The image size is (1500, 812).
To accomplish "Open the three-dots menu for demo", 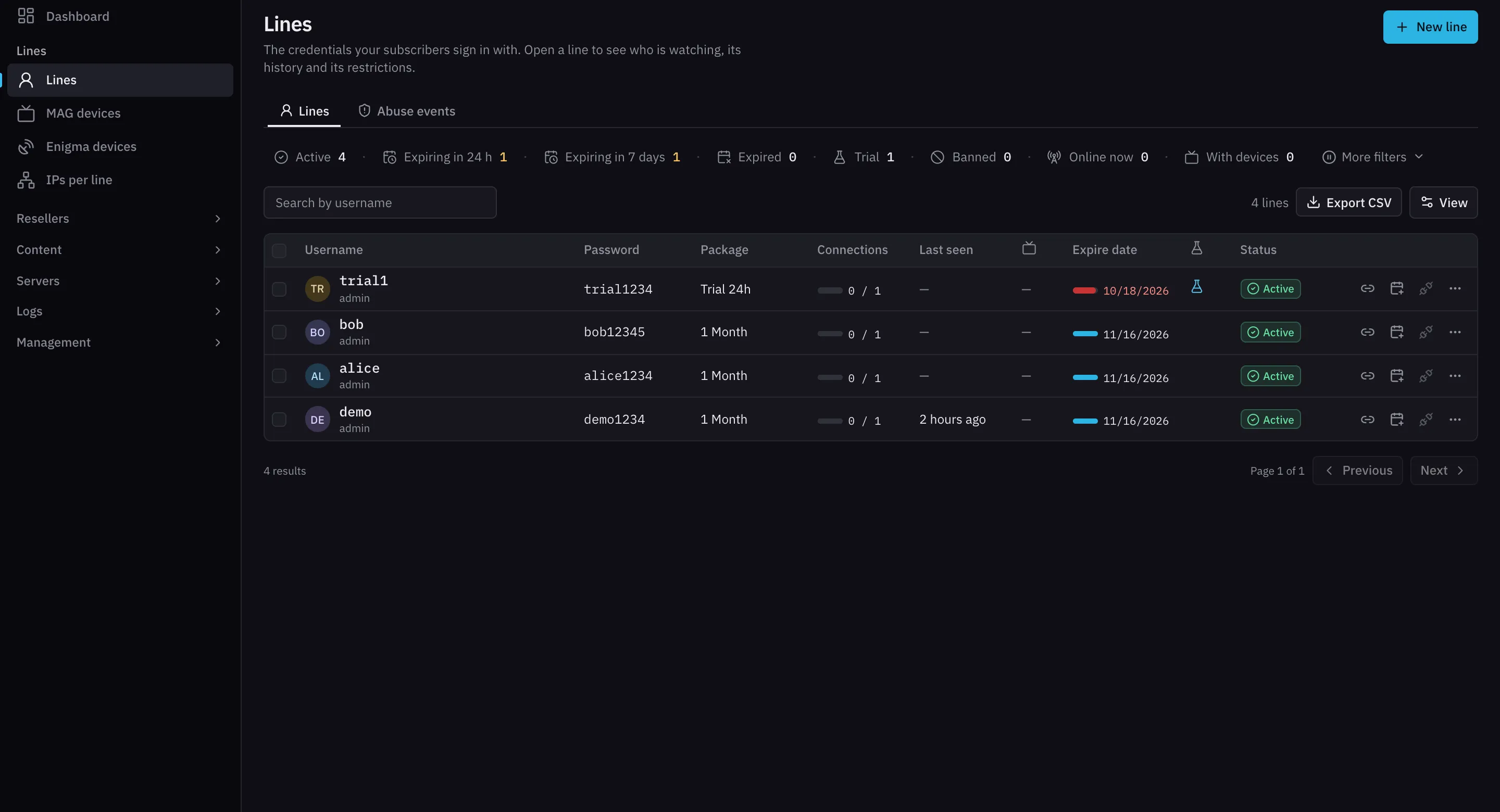I will pos(1455,420).
